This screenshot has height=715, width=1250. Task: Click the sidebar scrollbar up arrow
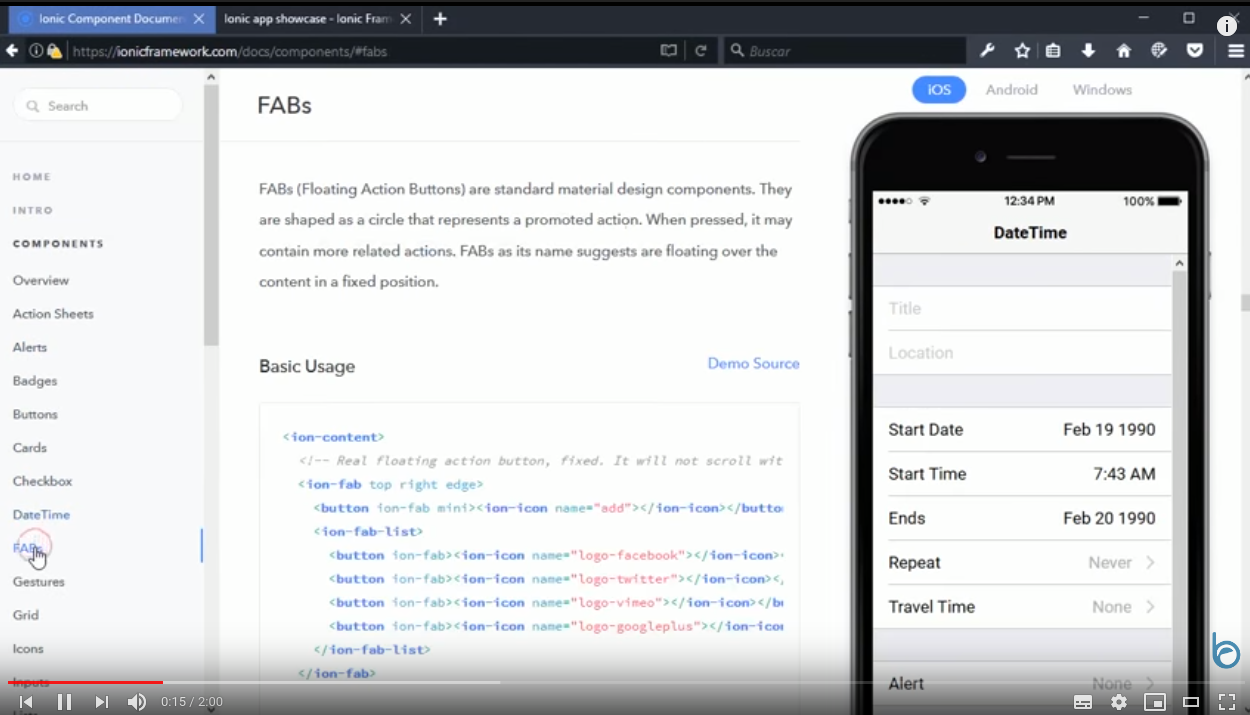click(x=210, y=77)
